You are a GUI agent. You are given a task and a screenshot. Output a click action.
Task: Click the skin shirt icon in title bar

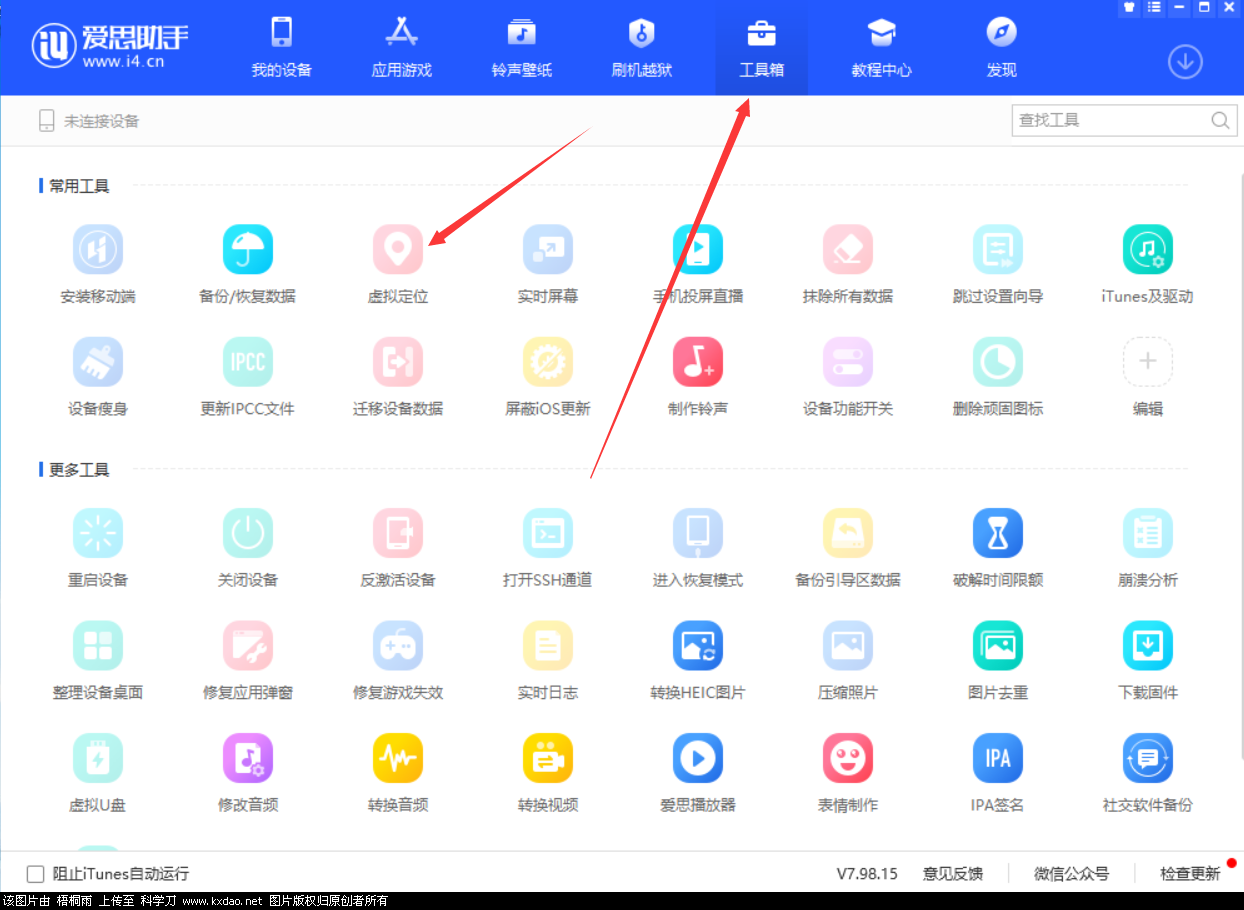click(1129, 7)
